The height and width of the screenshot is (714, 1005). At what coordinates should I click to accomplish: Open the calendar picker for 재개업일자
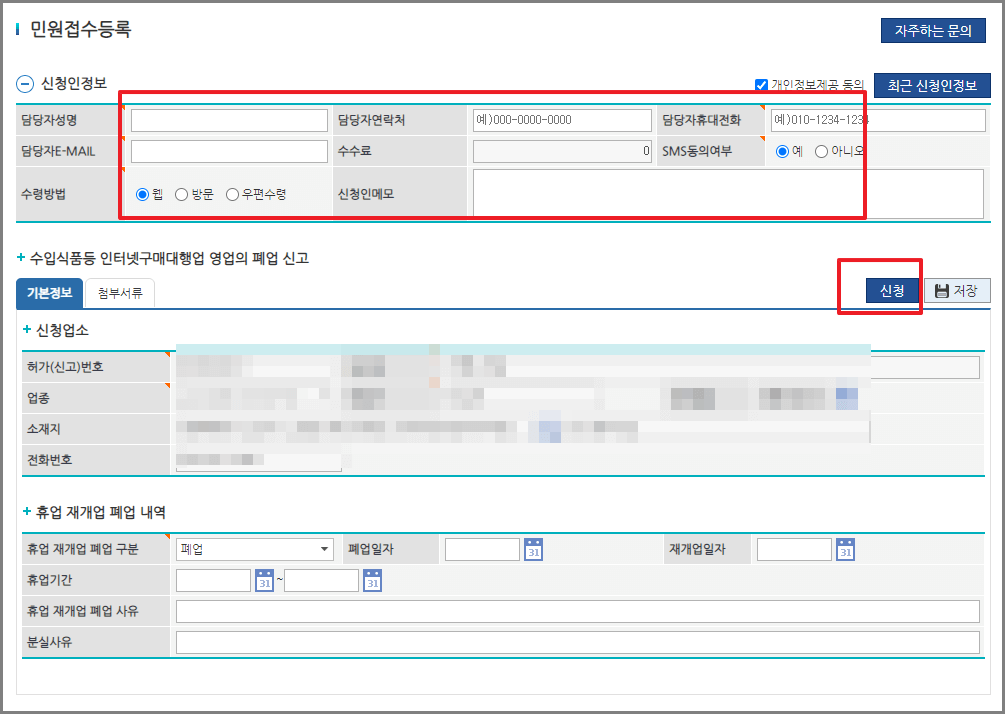pos(844,549)
